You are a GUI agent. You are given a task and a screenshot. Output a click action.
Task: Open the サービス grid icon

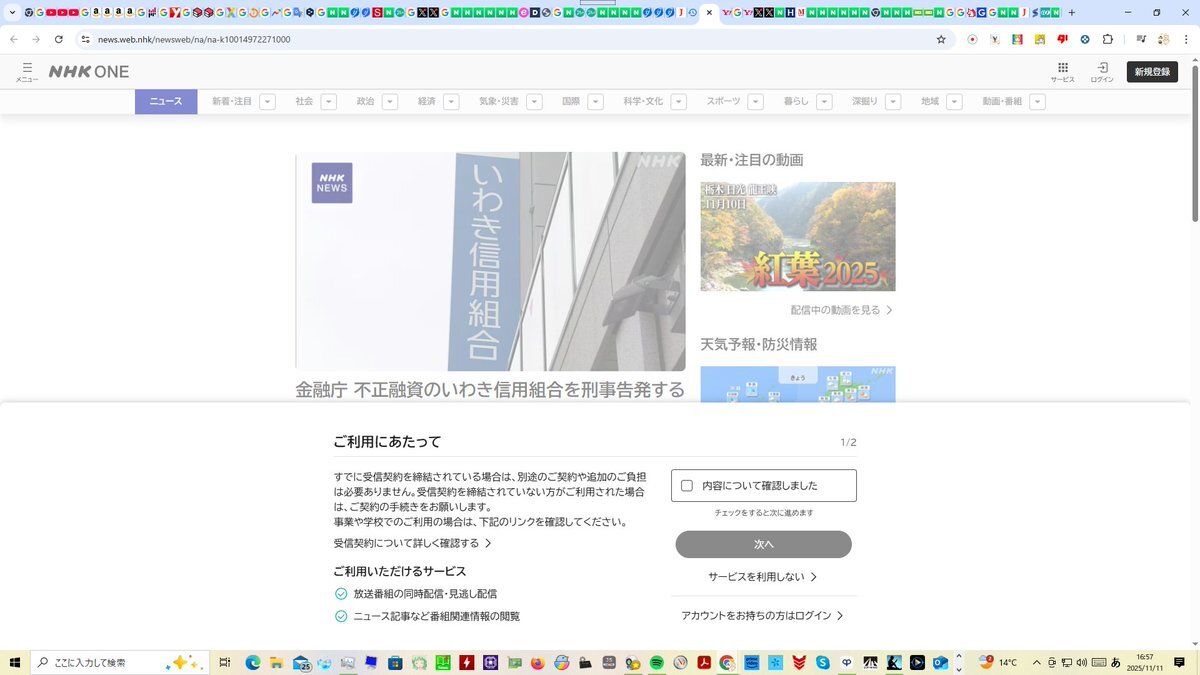[x=1062, y=71]
